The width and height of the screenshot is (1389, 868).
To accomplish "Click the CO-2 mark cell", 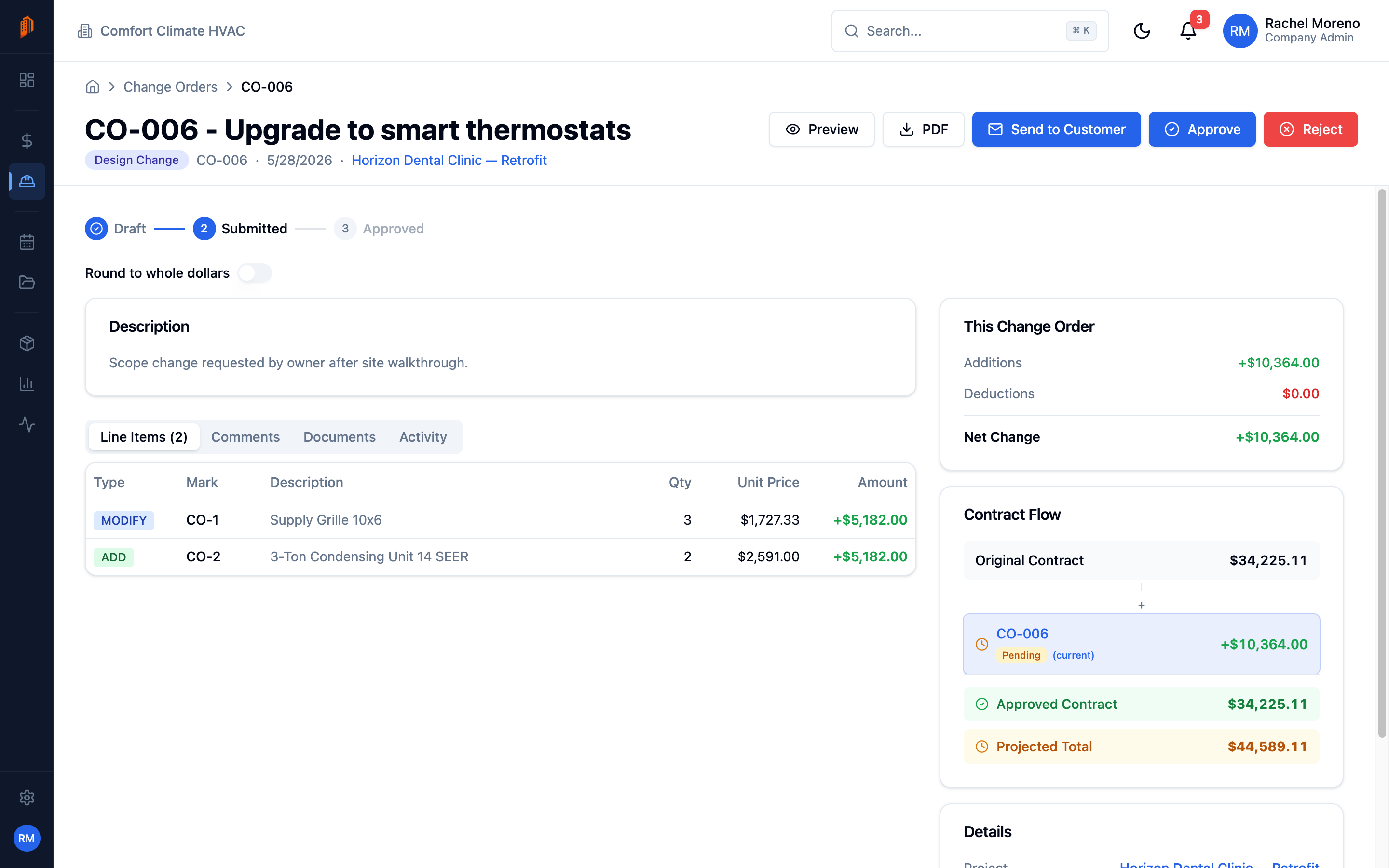I will 203,557.
